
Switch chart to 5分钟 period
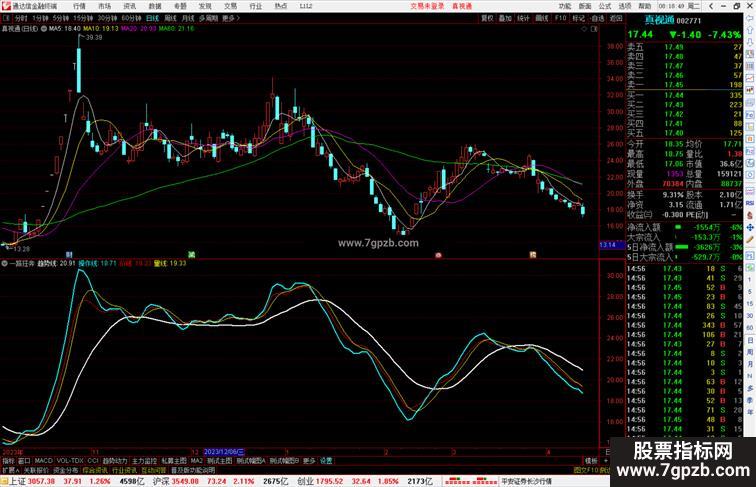61,18
